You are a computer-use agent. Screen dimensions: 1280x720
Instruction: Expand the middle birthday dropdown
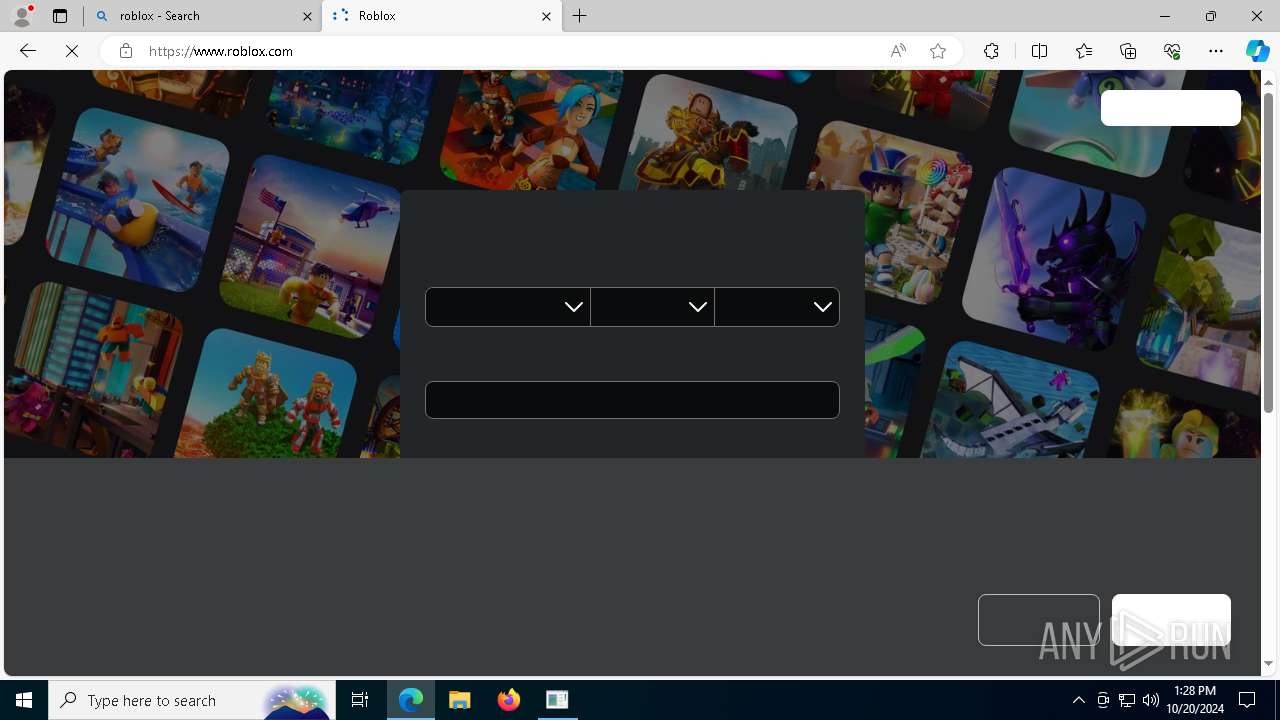pyautogui.click(x=652, y=307)
